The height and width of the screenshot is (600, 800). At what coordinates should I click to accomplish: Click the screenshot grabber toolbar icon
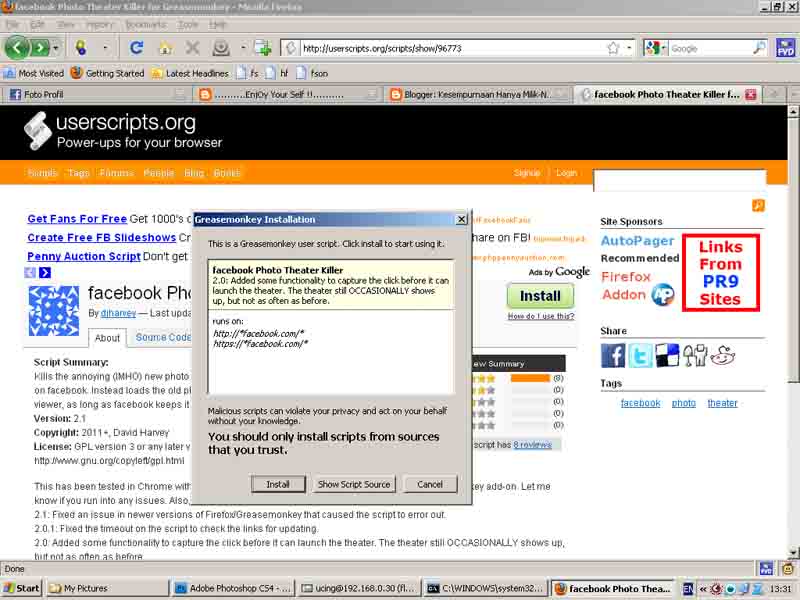tap(221, 48)
